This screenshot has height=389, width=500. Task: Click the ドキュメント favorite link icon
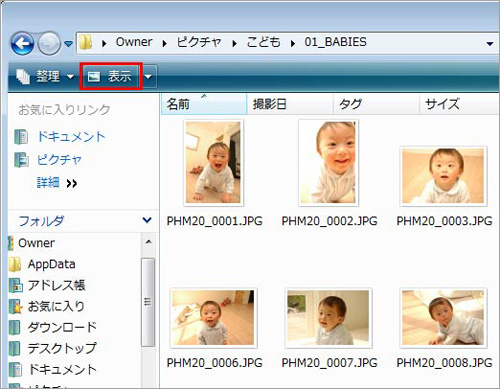click(x=21, y=137)
